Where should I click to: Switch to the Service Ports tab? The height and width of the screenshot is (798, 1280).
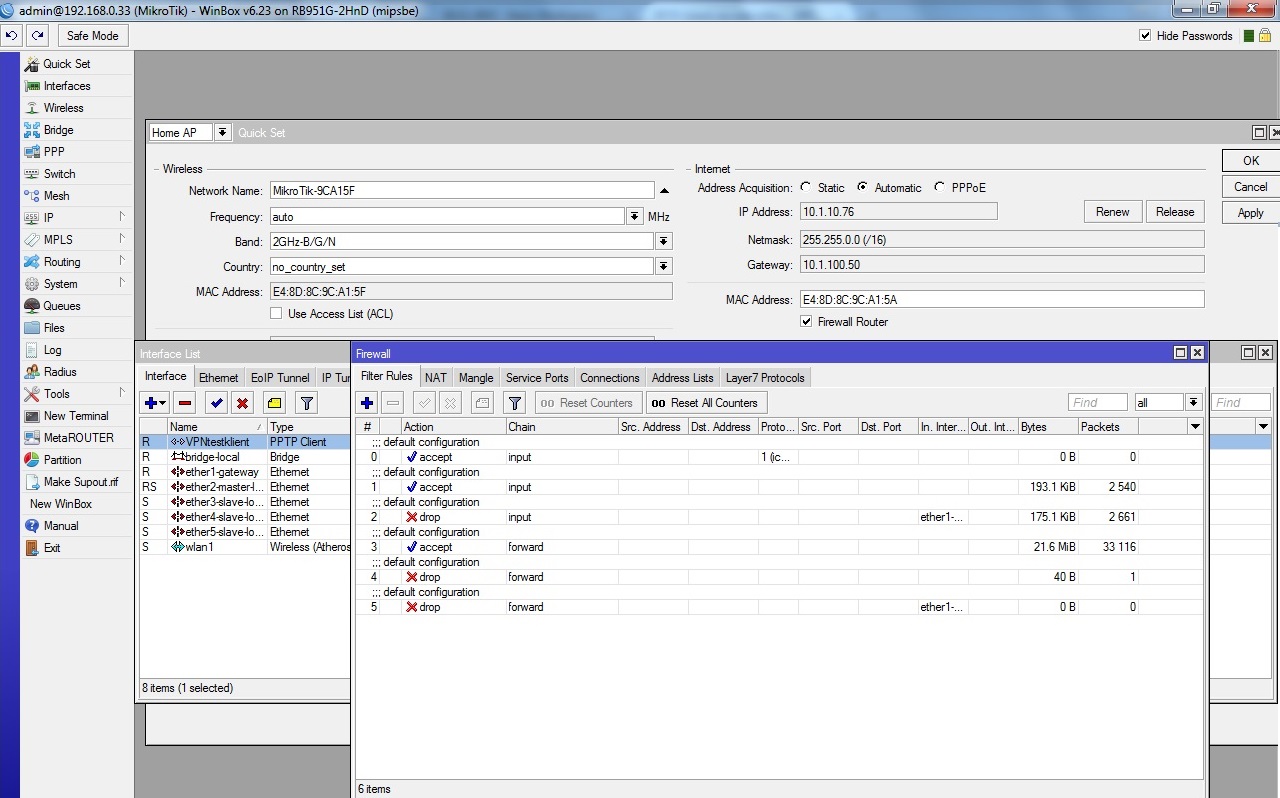(x=537, y=377)
